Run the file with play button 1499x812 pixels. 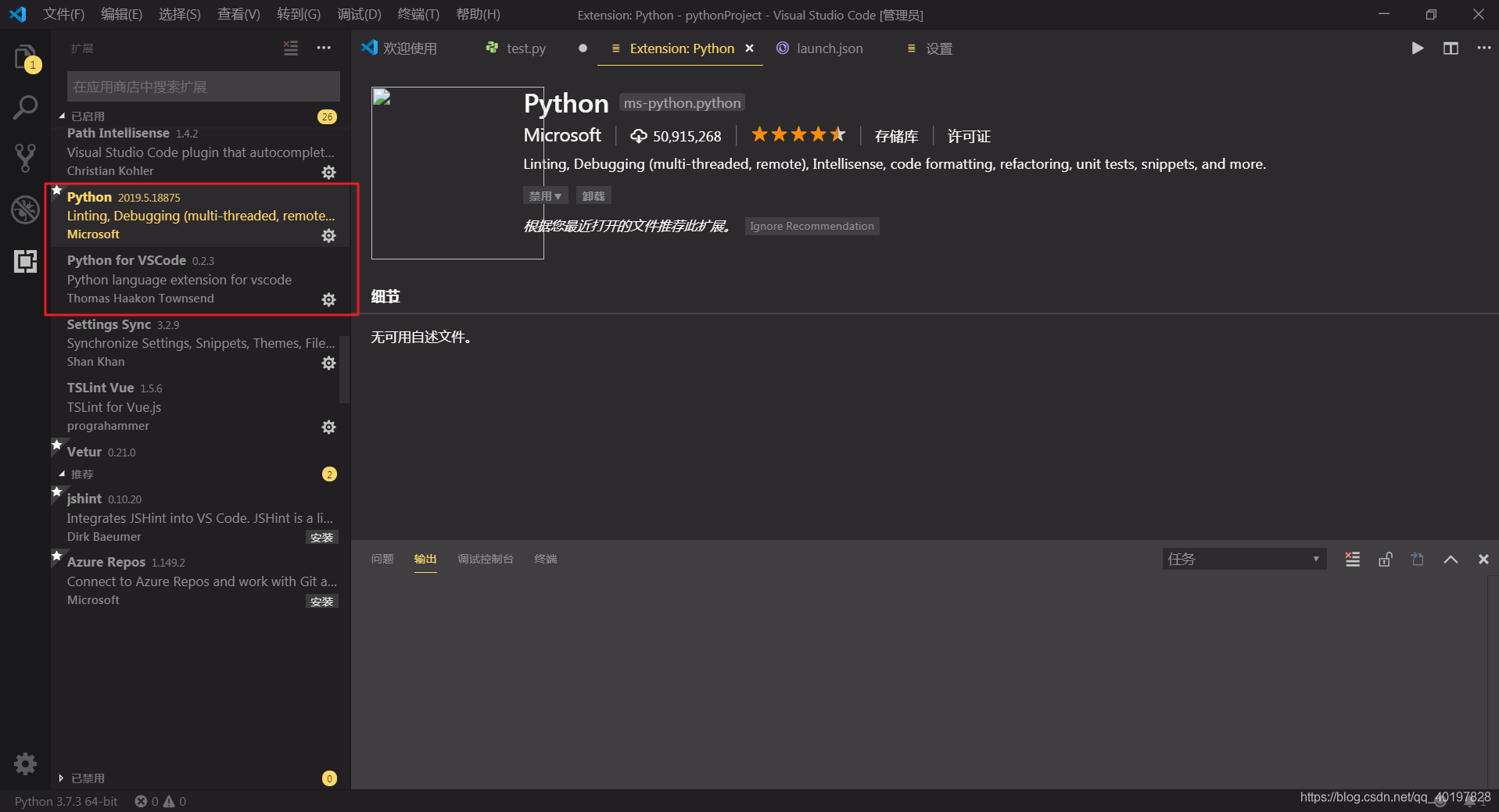[x=1417, y=48]
